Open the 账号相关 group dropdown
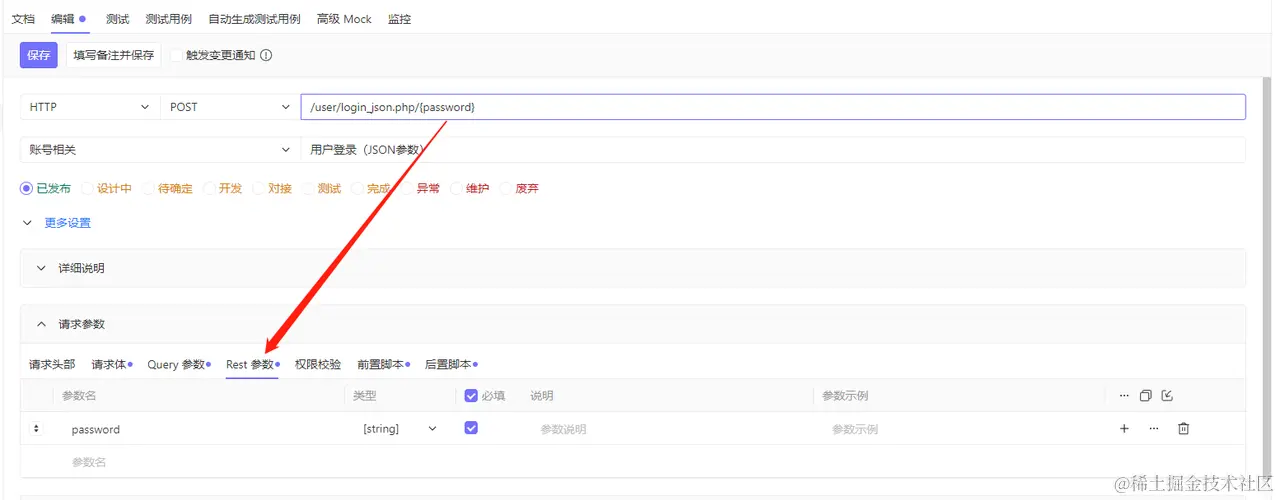The height and width of the screenshot is (500, 1280). [x=160, y=150]
